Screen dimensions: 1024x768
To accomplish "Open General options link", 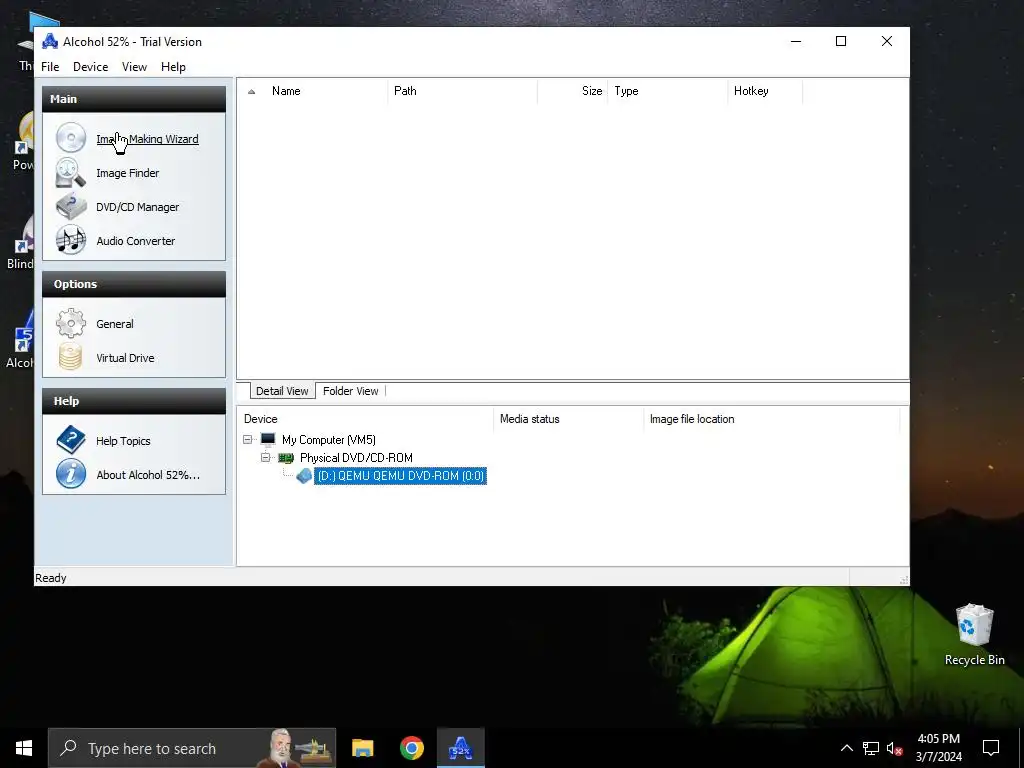I will click(115, 324).
